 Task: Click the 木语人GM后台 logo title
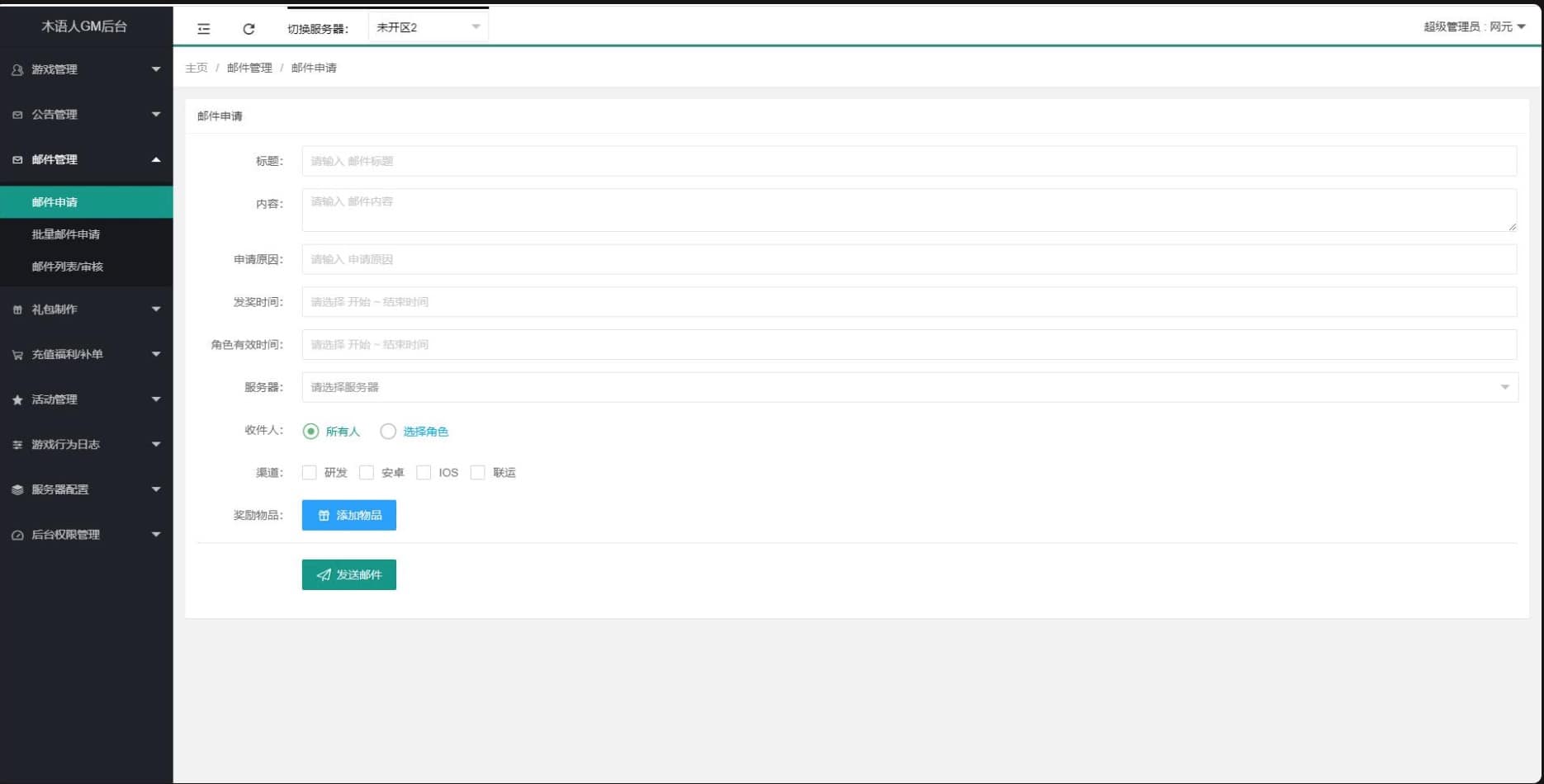coord(85,26)
